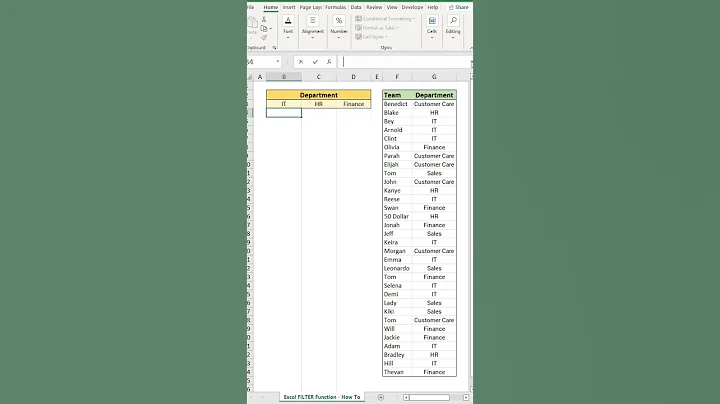Screen dimensions: 720x404
Task: Click the Enter checkmark in formula bar
Action: [x=315, y=62]
